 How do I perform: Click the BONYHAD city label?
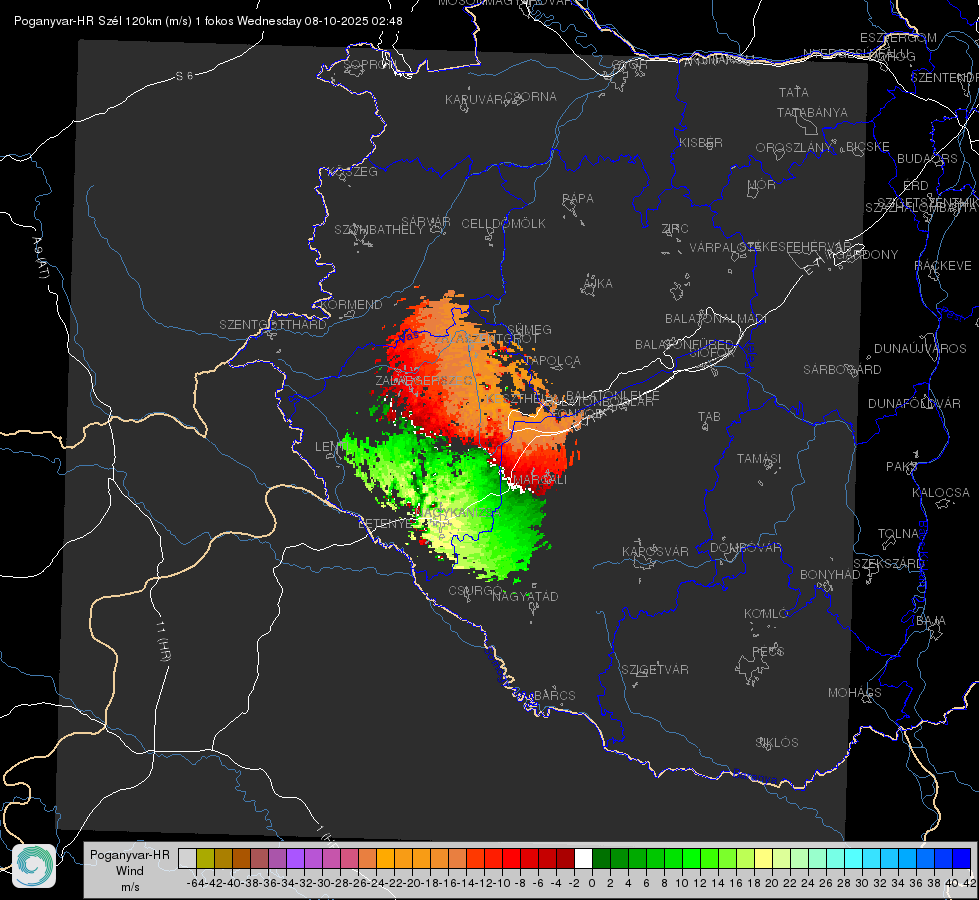tap(830, 575)
